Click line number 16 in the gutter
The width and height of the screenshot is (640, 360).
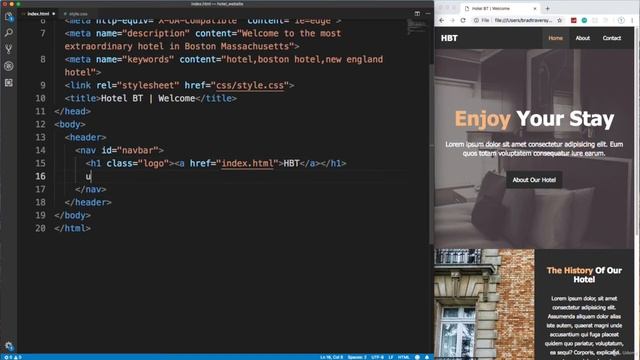(40, 176)
